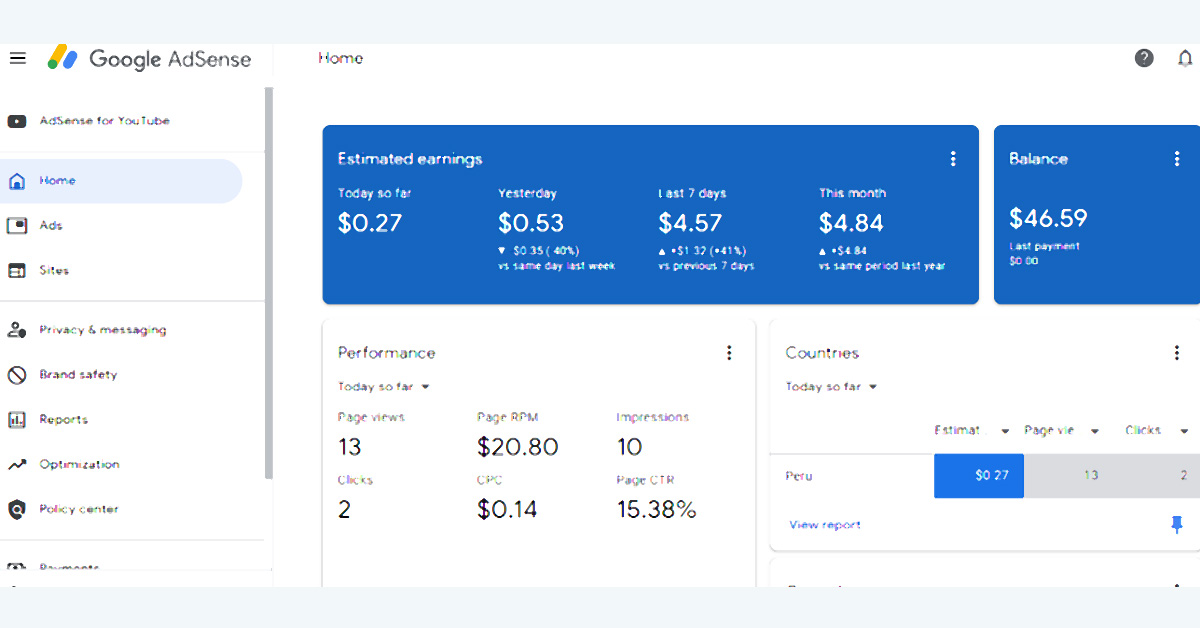The height and width of the screenshot is (628, 1200).
Task: Open Balance card three-dot menu
Action: click(x=1177, y=159)
